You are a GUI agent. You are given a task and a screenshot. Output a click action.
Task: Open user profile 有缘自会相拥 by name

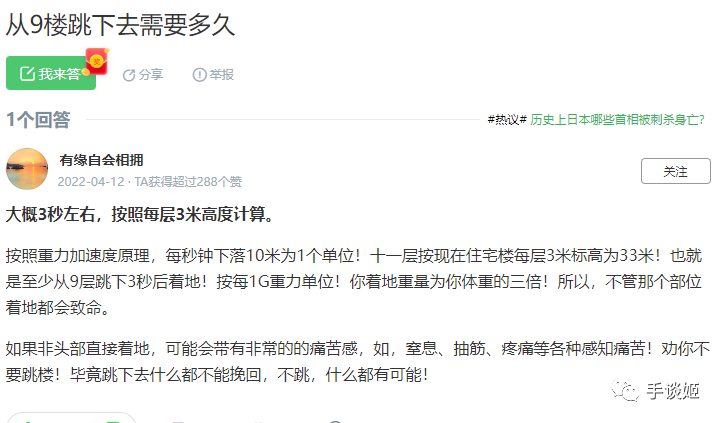click(101, 160)
